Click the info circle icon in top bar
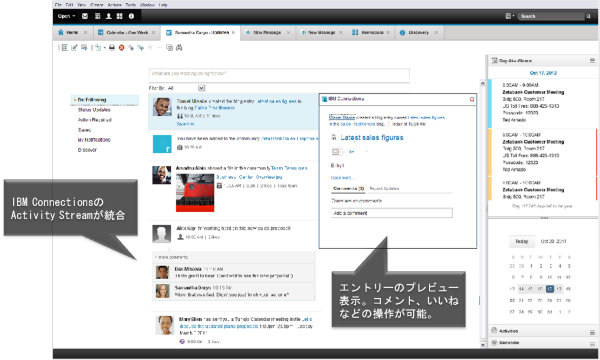600x360 pixels. pos(131,16)
